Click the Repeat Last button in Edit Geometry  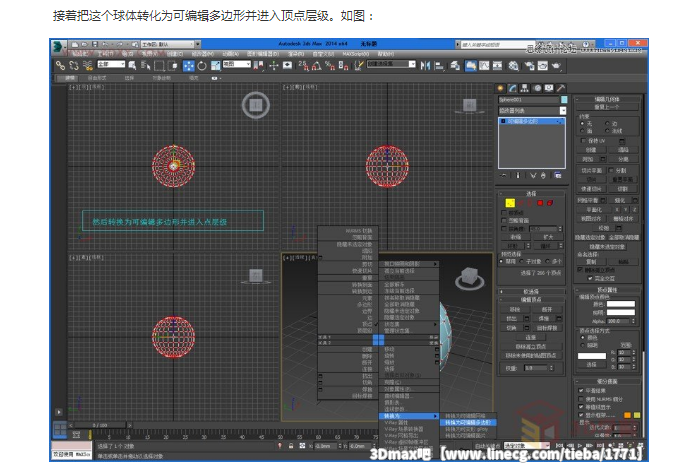coord(607,107)
